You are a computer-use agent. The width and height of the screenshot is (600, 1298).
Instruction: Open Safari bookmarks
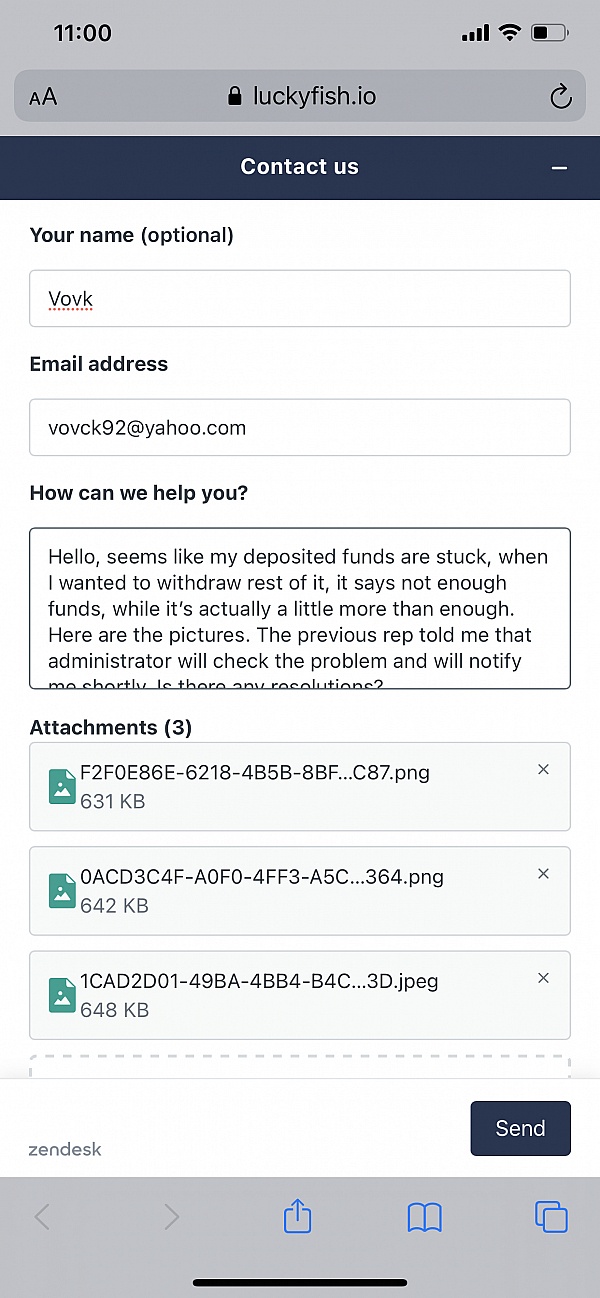point(425,1217)
